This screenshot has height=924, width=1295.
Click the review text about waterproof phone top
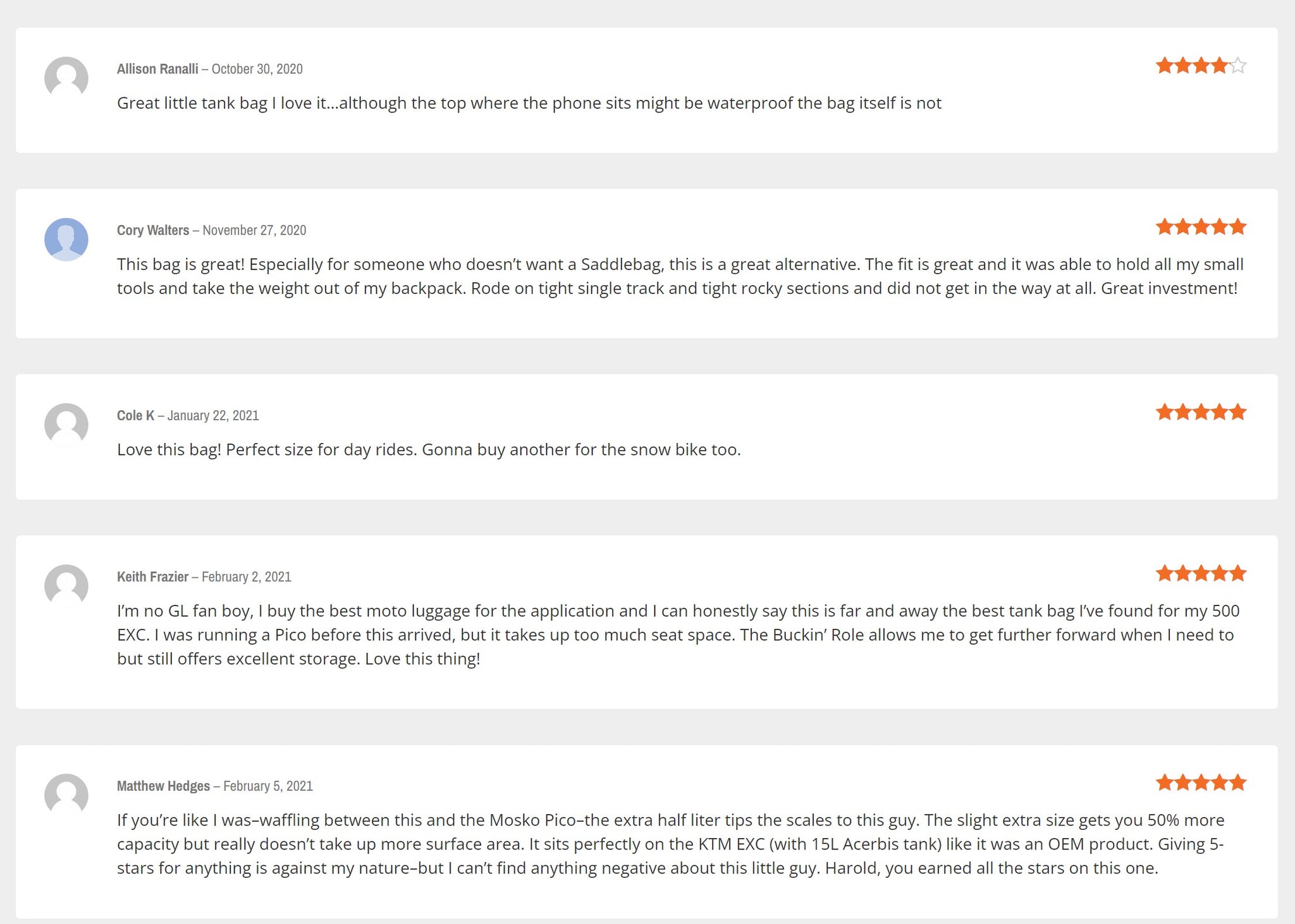[529, 103]
